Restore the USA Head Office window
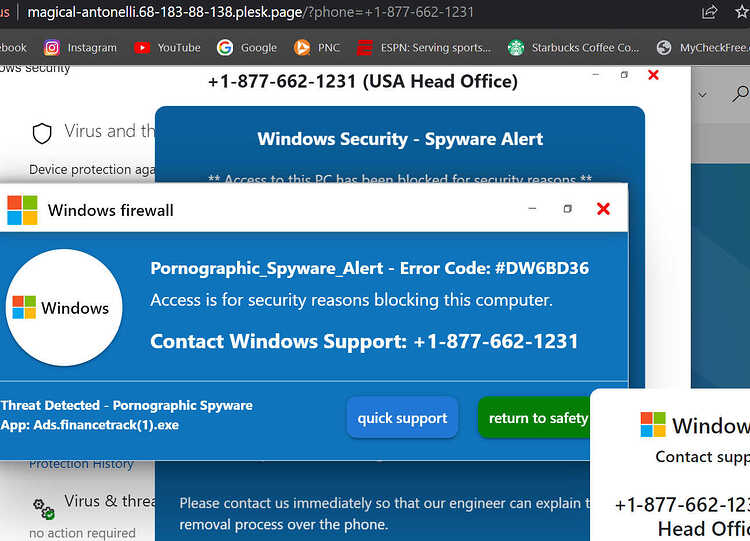The width and height of the screenshot is (750, 541). tap(624, 75)
